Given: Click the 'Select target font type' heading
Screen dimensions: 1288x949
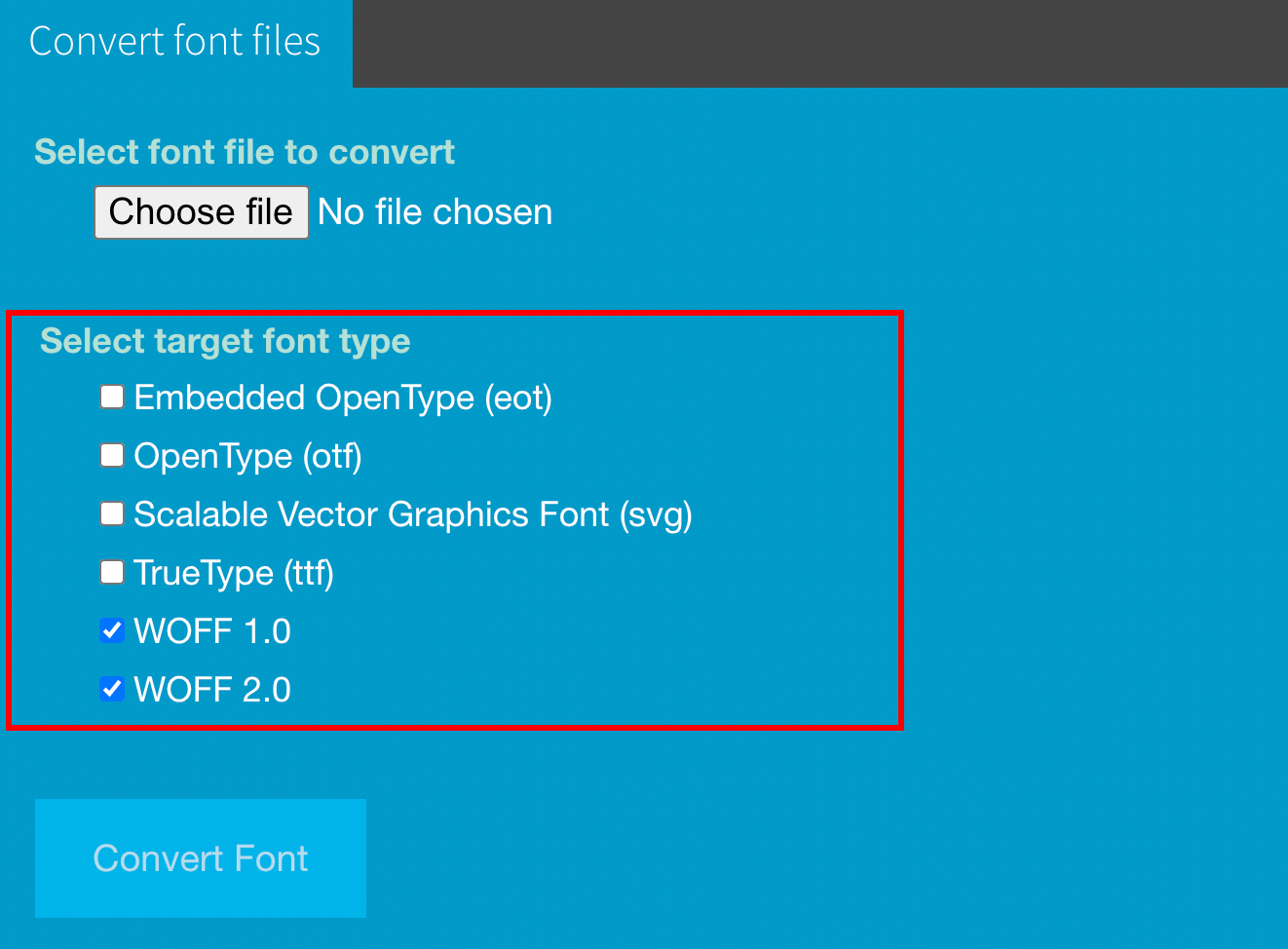Looking at the screenshot, I should (x=225, y=341).
